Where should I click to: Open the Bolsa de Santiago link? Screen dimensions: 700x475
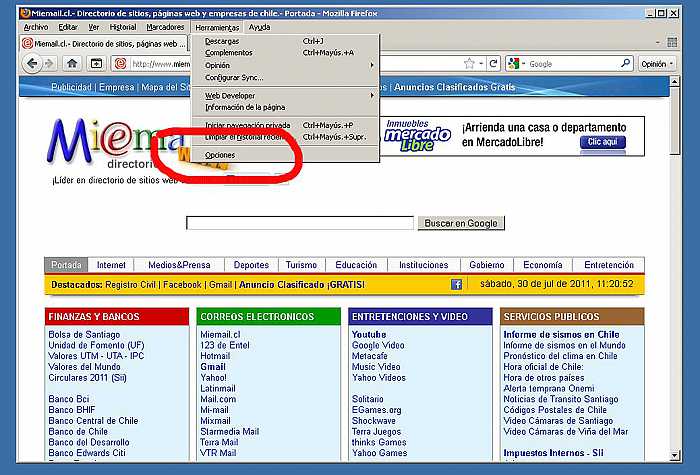(x=84, y=334)
